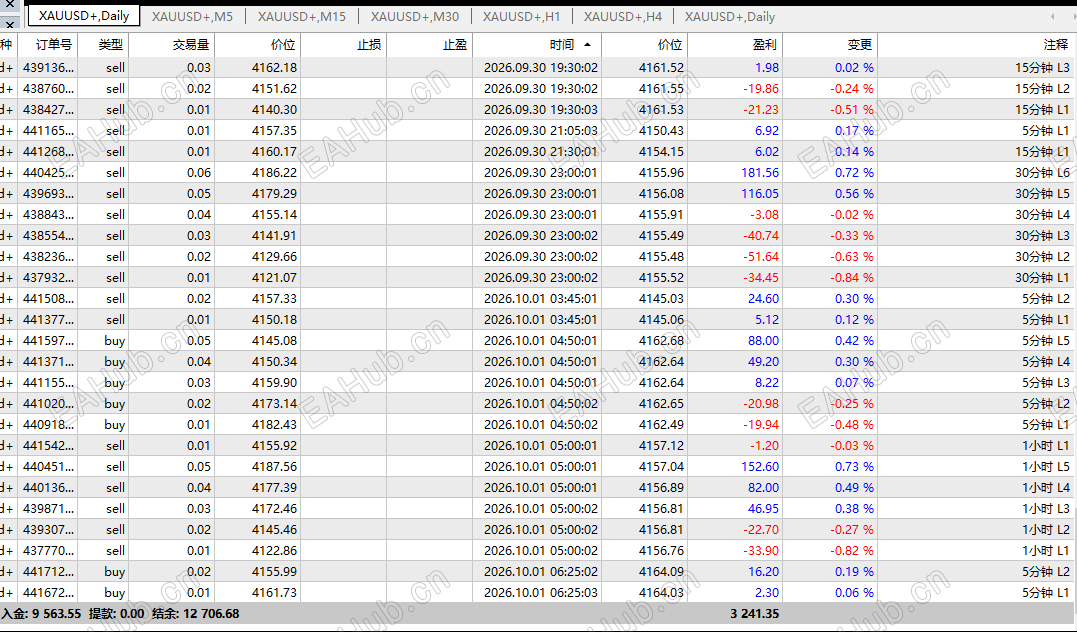This screenshot has height=632, width=1077.
Task: Click the 入金: 9 563.55 summary
Action: pyautogui.click(x=41, y=614)
